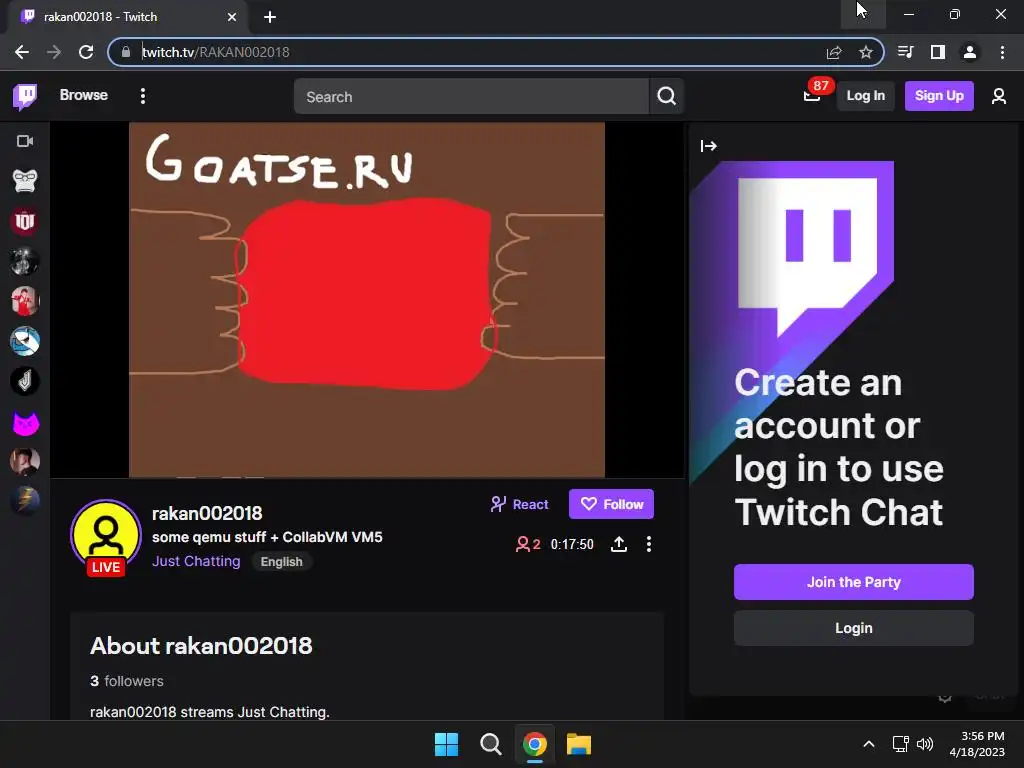Close the rakan002018 Twitch tab
1024x768 pixels.
pos(232,17)
